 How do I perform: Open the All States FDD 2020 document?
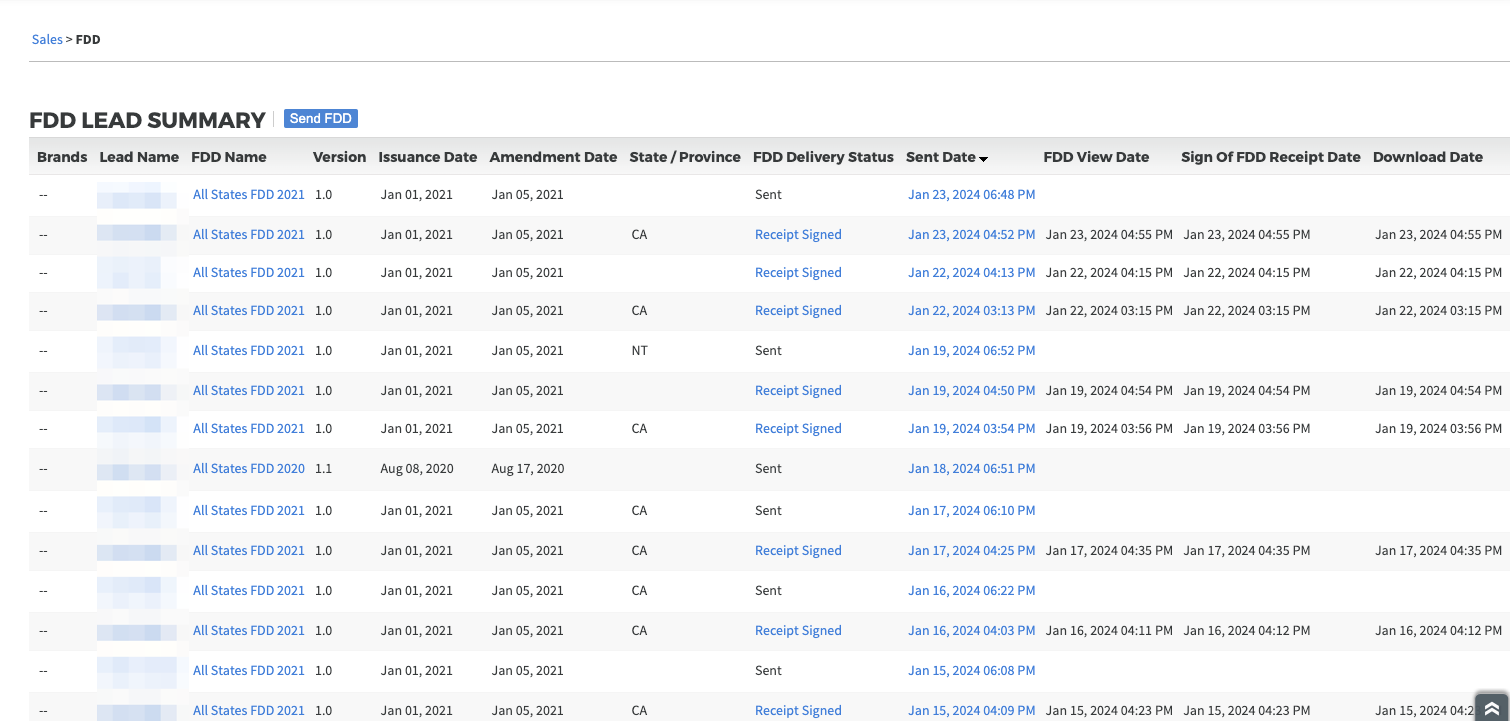(248, 468)
